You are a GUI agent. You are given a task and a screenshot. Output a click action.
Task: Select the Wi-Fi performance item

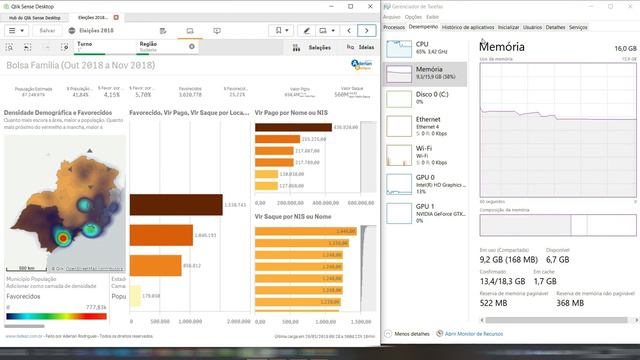point(425,155)
